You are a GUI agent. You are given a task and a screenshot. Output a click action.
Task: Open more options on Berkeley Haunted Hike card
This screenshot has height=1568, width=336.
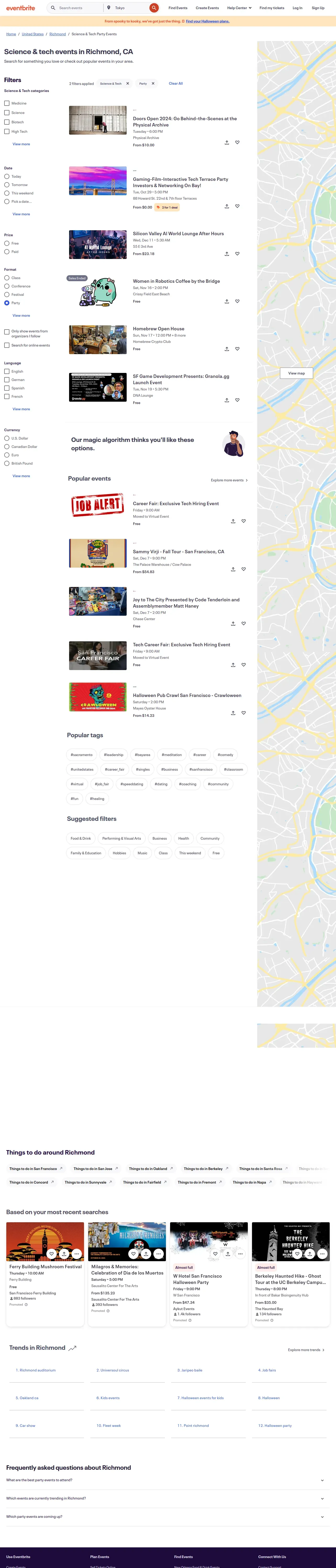pos(322,1254)
